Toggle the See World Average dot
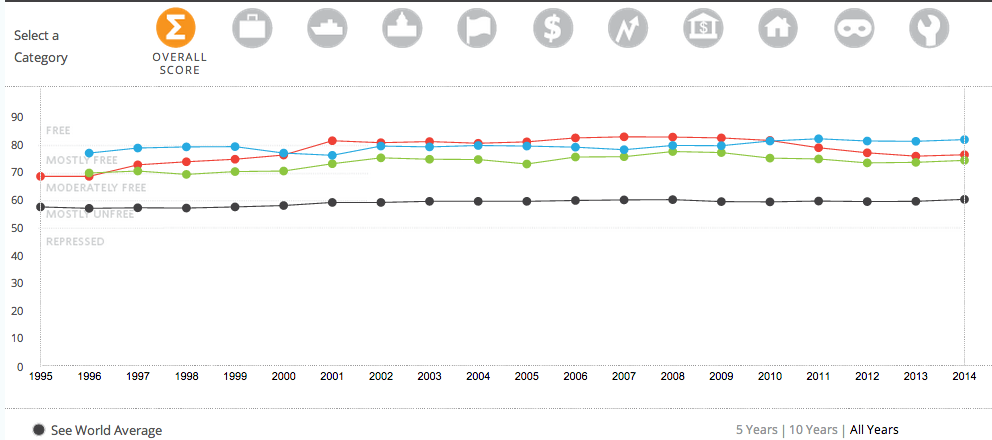The width and height of the screenshot is (992, 440). pos(39,431)
